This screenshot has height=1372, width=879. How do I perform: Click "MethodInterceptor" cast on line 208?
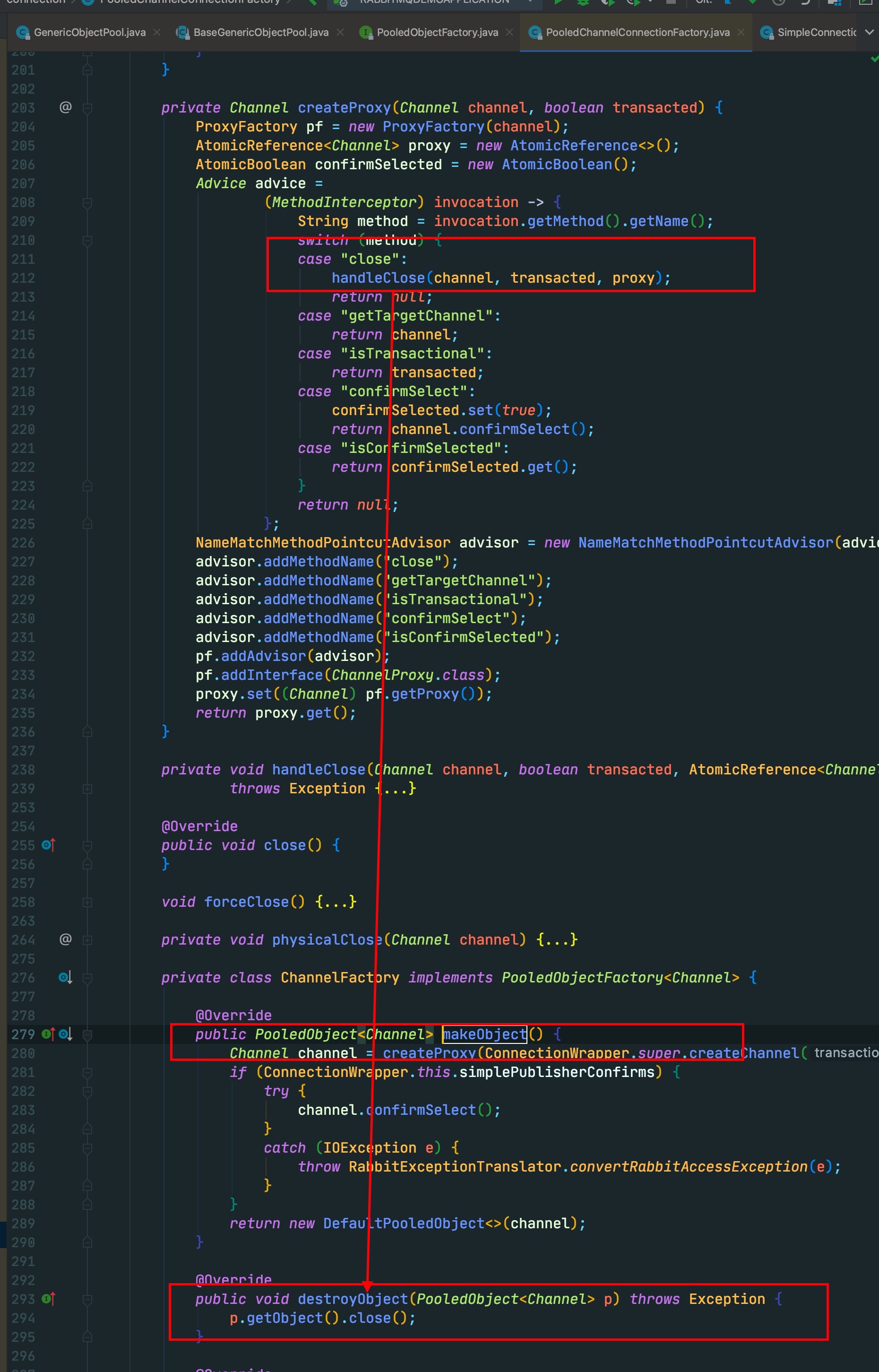(344, 202)
